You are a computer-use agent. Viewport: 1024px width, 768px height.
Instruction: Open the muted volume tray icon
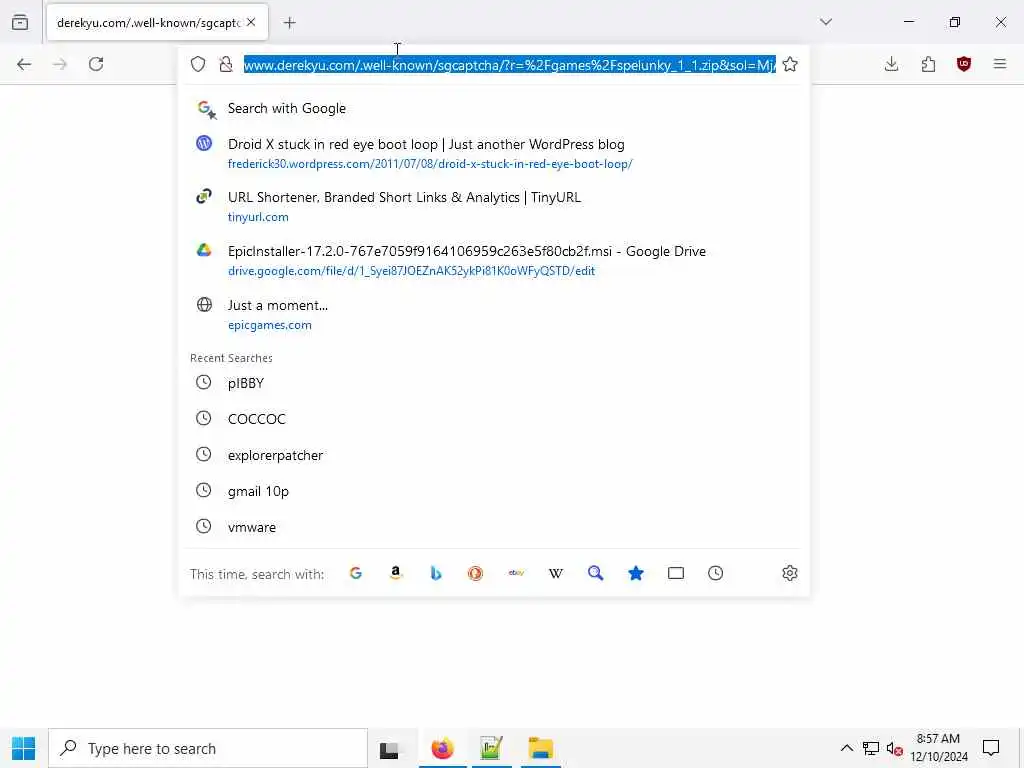pos(895,748)
